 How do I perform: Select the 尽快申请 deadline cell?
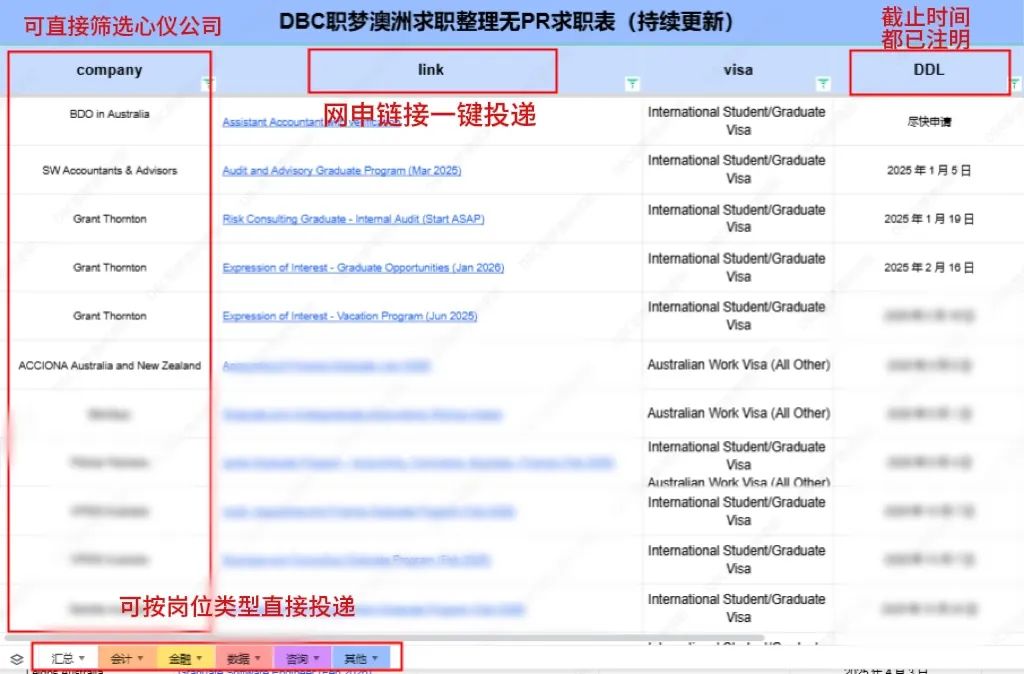(929, 122)
